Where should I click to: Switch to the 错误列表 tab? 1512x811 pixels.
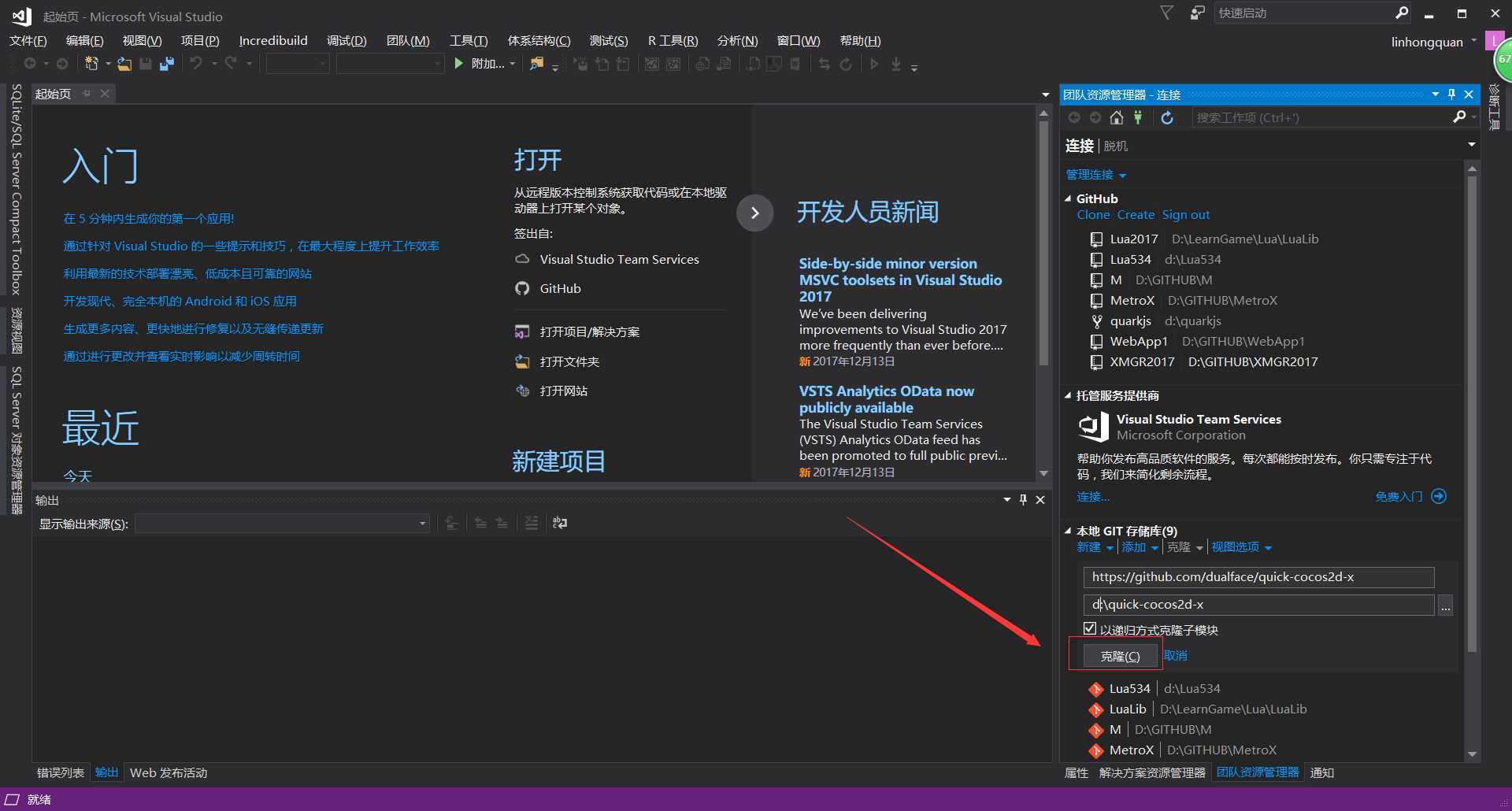coord(61,773)
